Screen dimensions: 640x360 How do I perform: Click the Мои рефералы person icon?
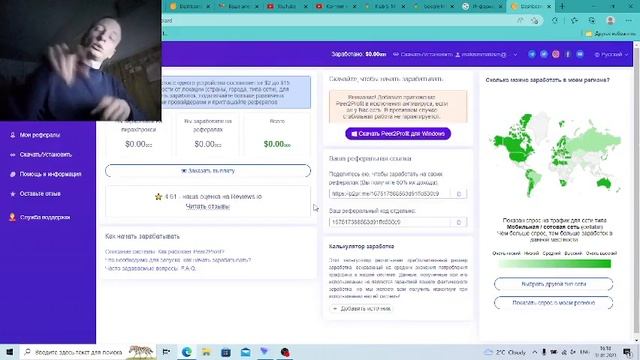pos(13,135)
